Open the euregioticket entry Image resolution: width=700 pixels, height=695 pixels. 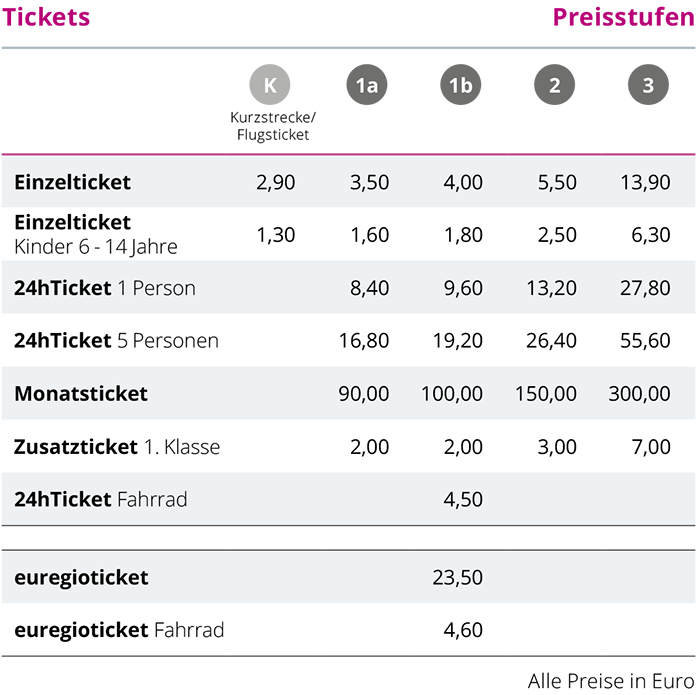[81, 577]
